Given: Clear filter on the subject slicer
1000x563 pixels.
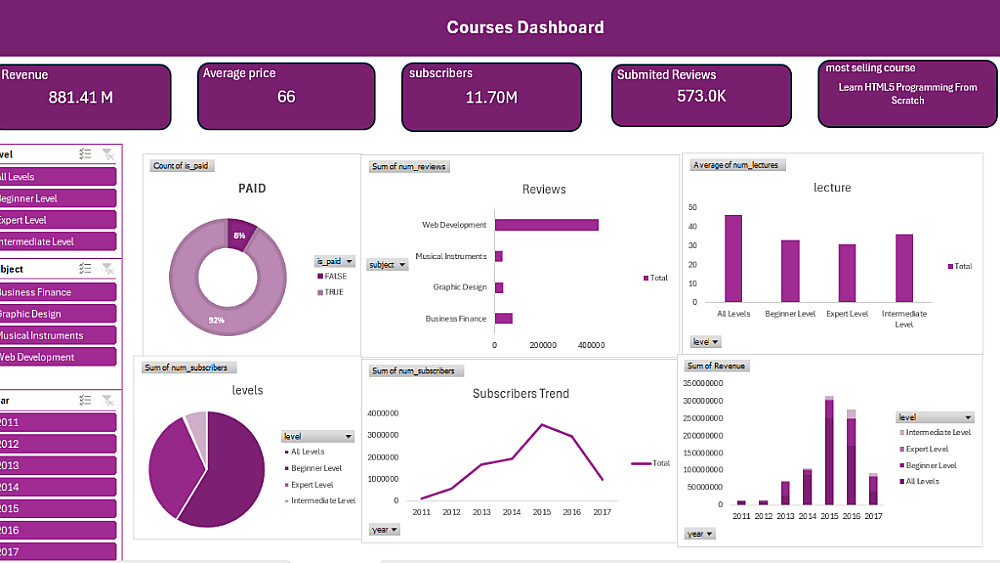Looking at the screenshot, I should (x=108, y=268).
